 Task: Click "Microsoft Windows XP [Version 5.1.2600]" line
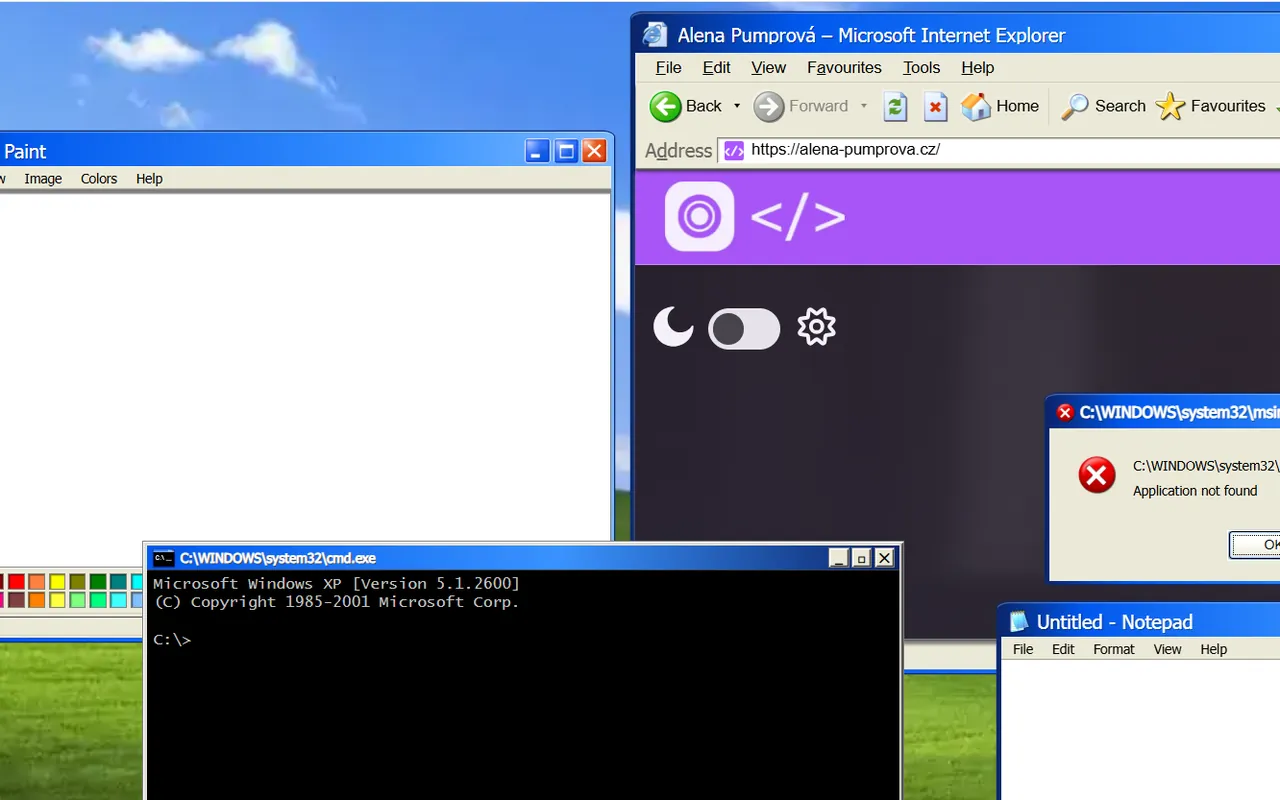point(336,583)
